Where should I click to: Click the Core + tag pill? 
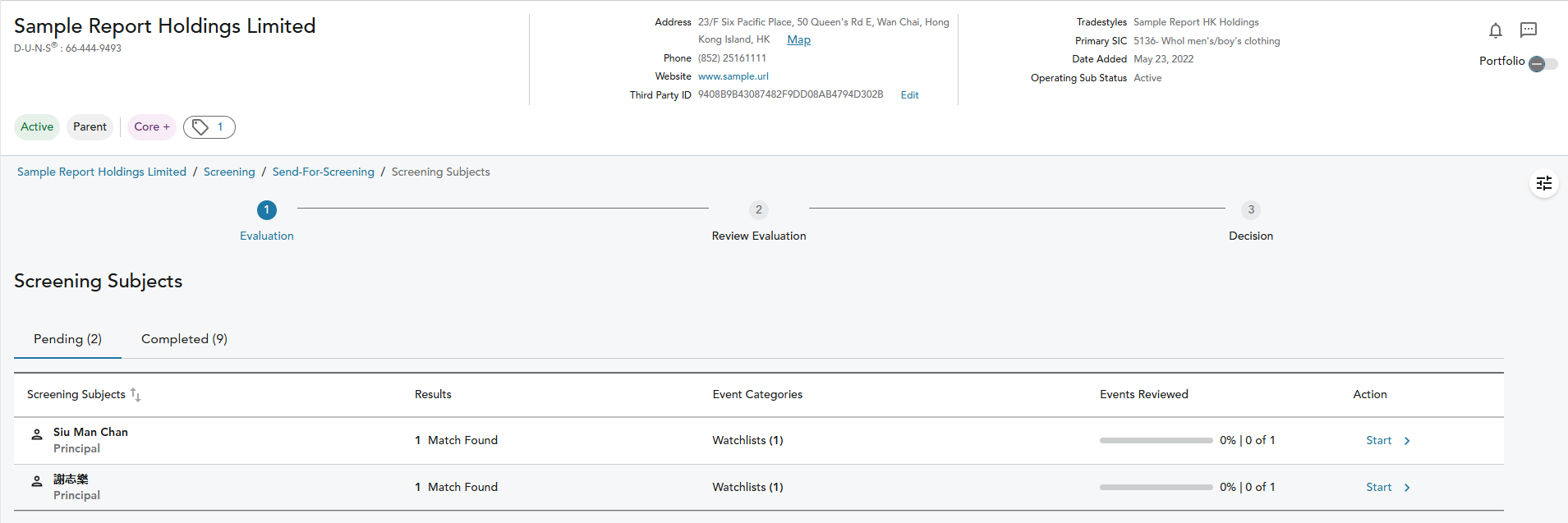(x=152, y=127)
